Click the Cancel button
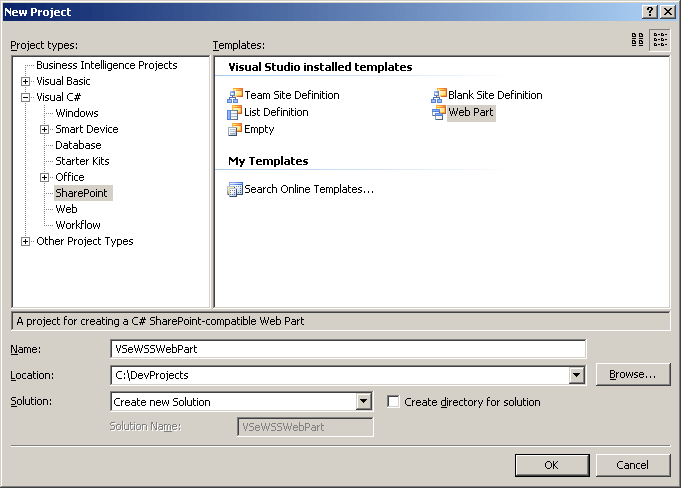 pos(633,465)
